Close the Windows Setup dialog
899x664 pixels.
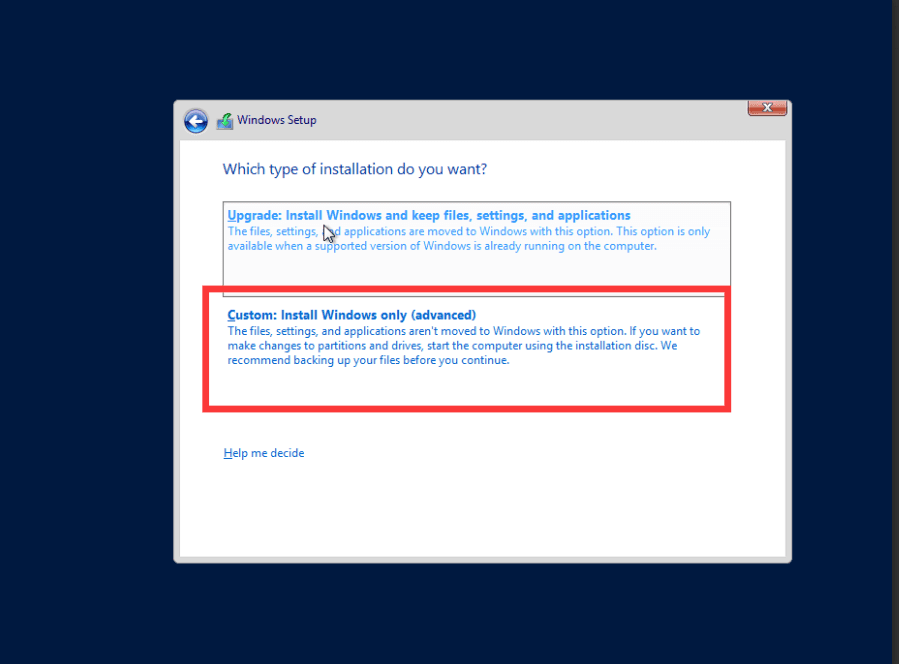click(x=767, y=108)
